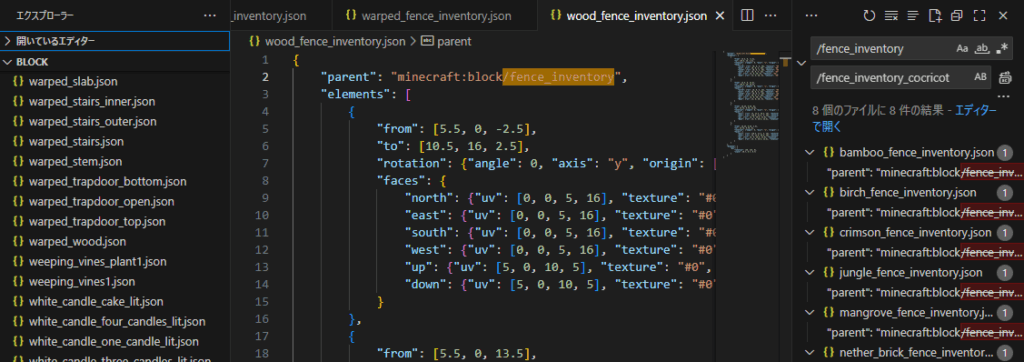Toggle match case in search
This screenshot has width=1024, height=362.
click(x=962, y=48)
